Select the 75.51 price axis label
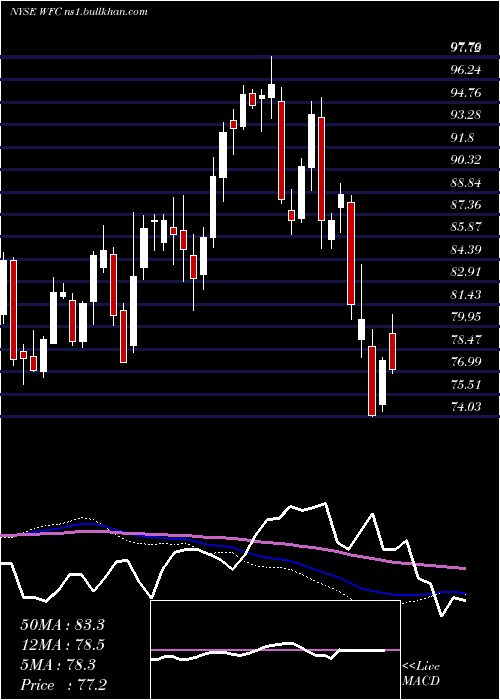 466,384
